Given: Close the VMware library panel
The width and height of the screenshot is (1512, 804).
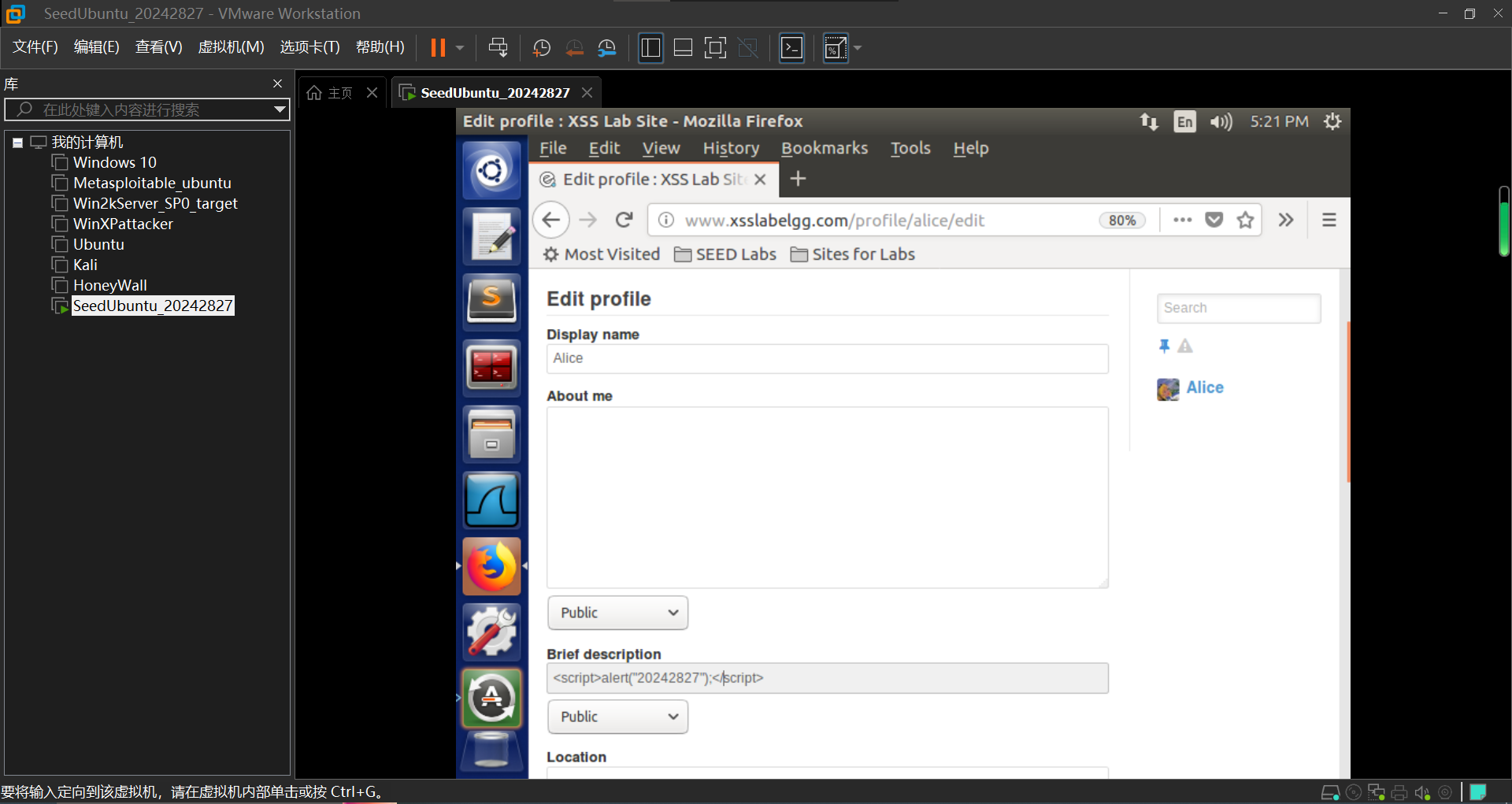Looking at the screenshot, I should pos(277,83).
